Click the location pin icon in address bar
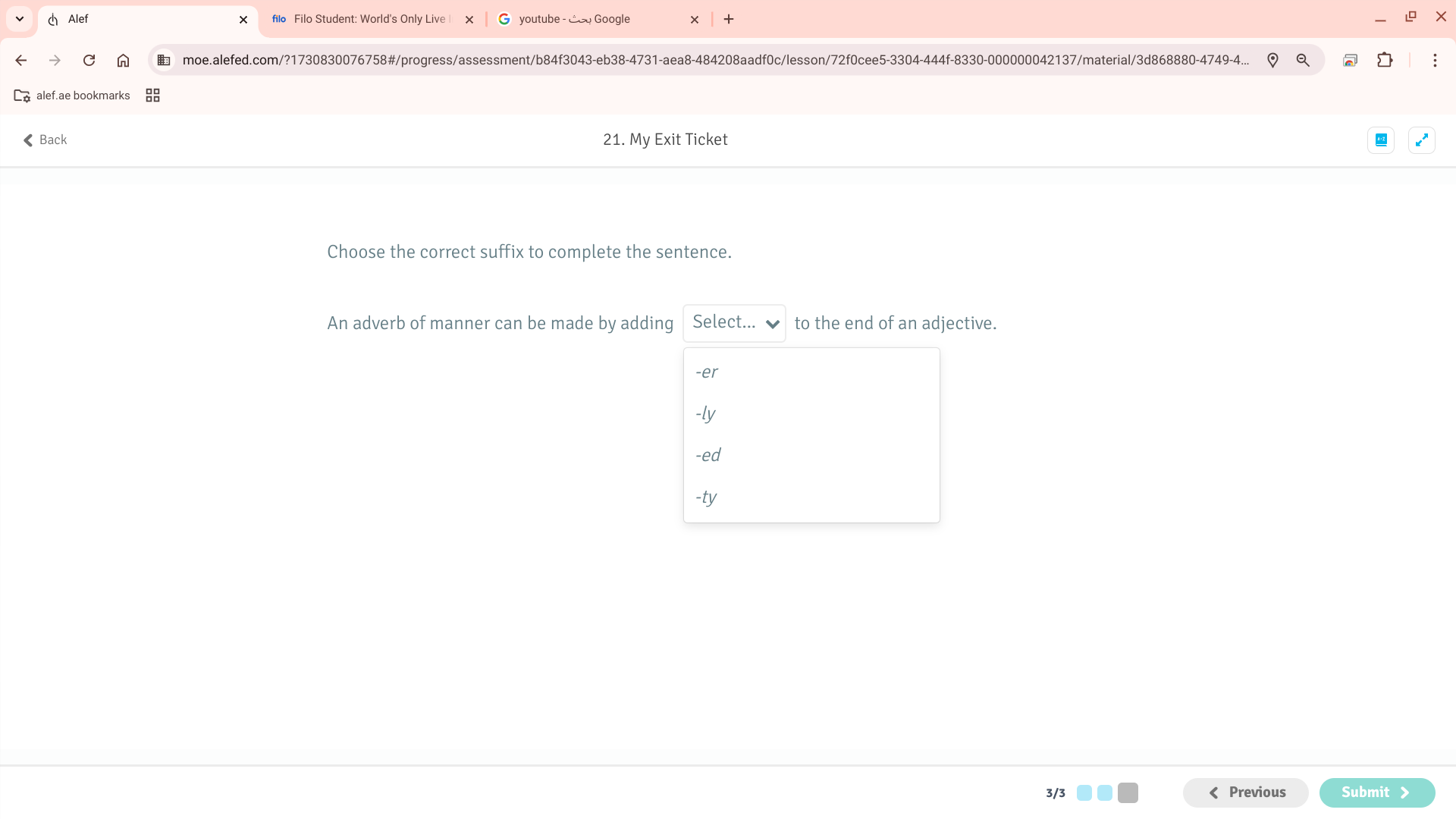This screenshot has height=819, width=1456. [1272, 61]
